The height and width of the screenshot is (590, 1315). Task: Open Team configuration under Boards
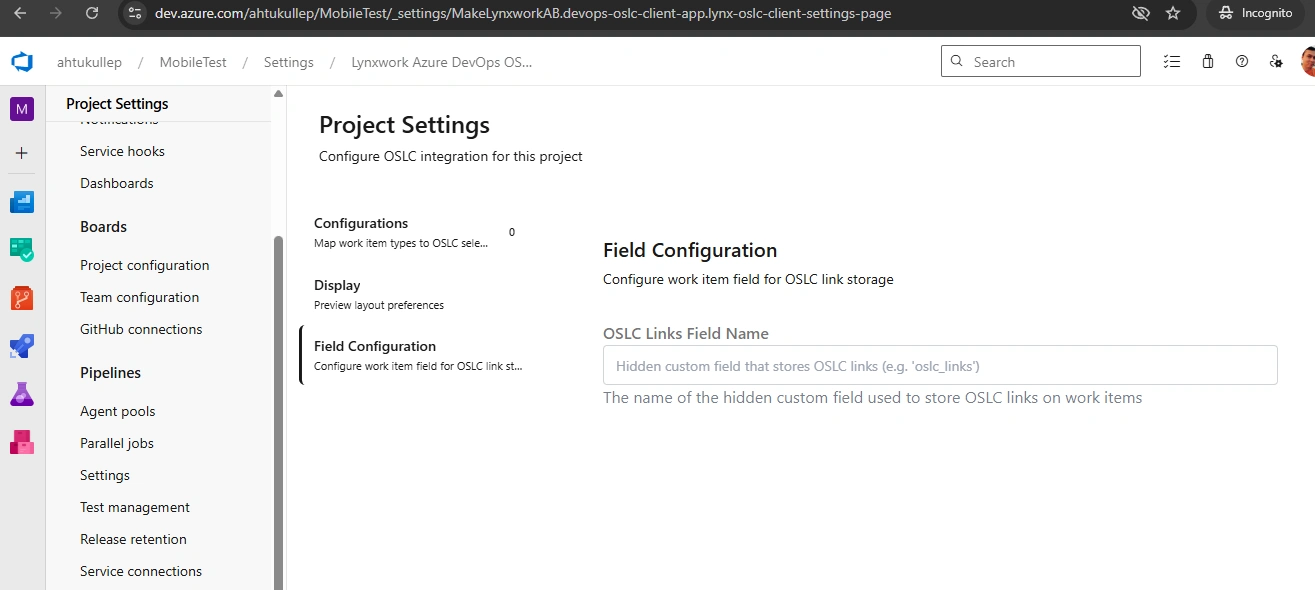[139, 297]
